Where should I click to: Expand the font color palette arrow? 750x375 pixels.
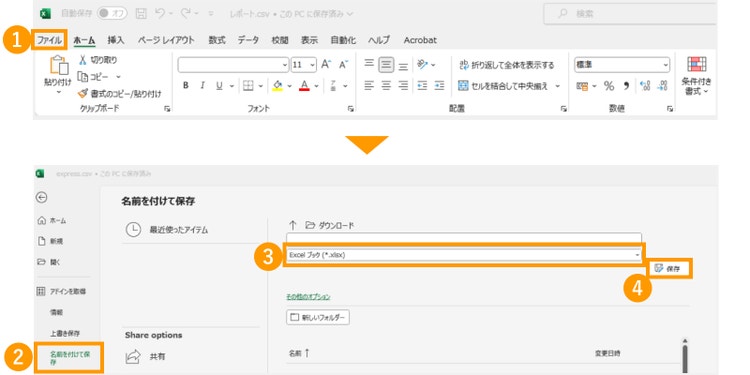tap(316, 86)
